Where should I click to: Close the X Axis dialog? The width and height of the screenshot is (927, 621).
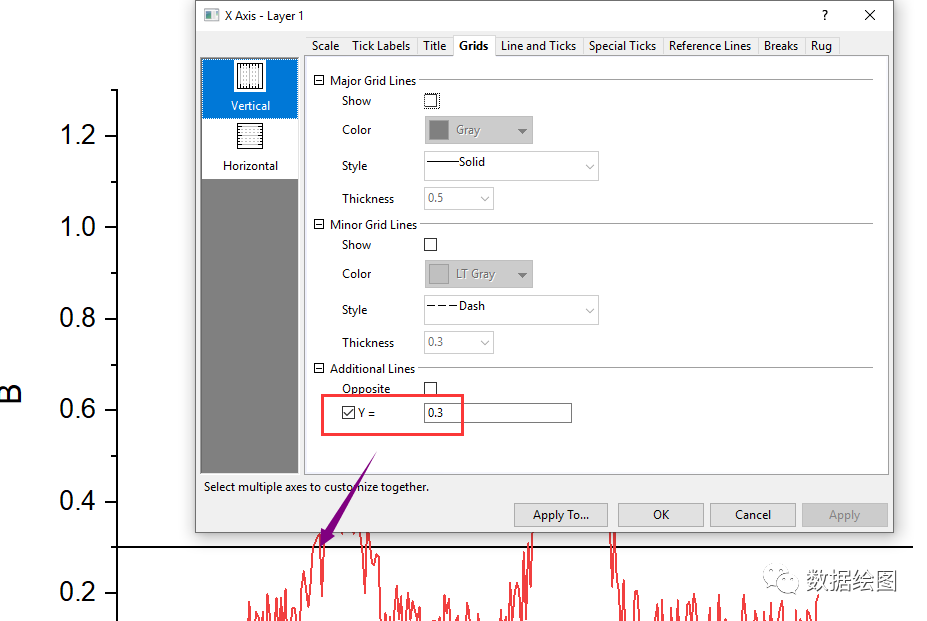click(870, 15)
